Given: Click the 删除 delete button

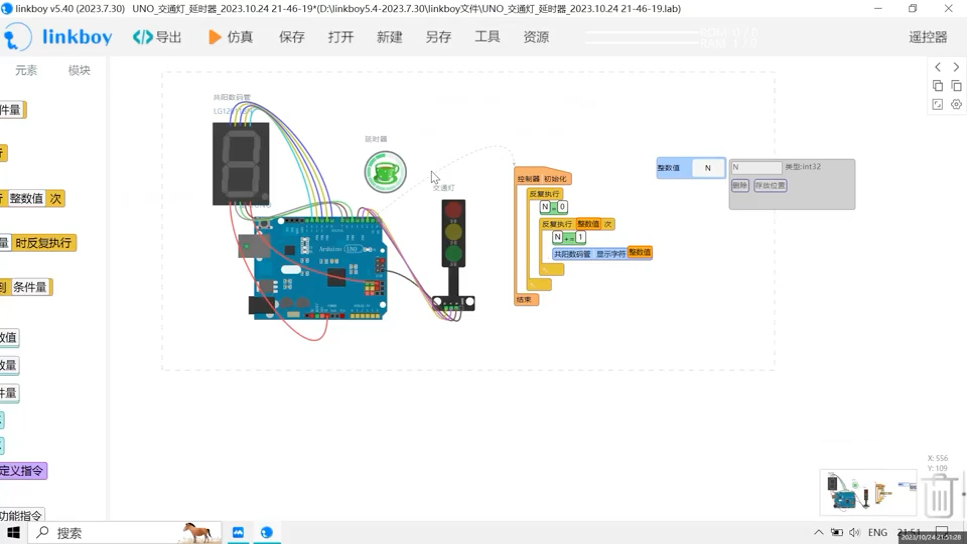Looking at the screenshot, I should (x=740, y=185).
